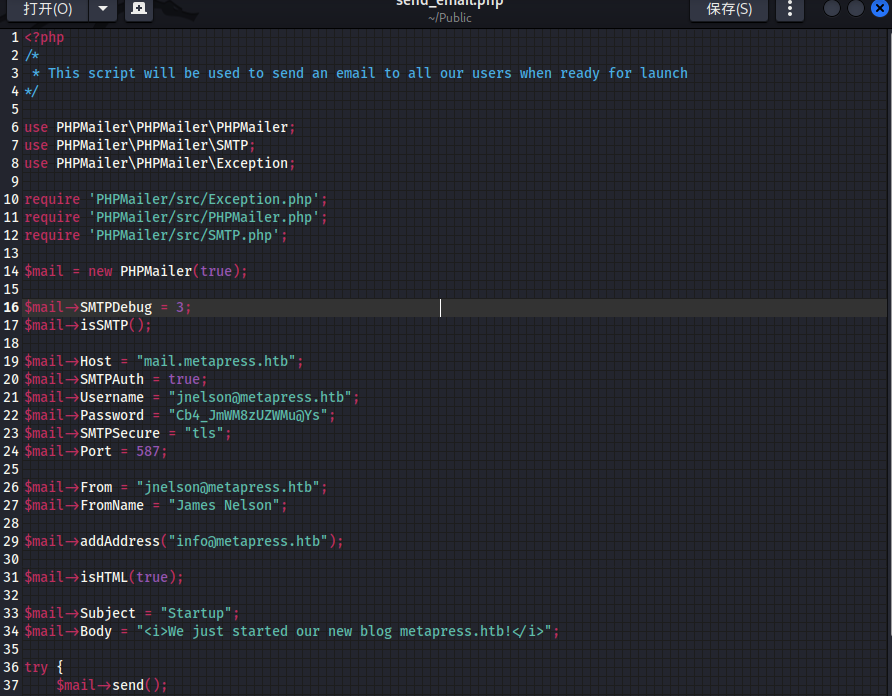The height and width of the screenshot is (696, 892).
Task: Create a new document with tab icon
Action: point(139,9)
